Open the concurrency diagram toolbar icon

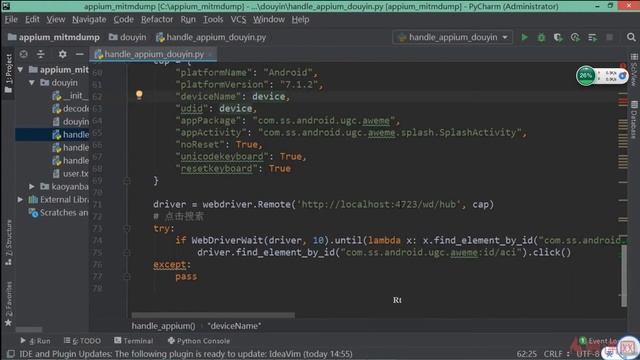point(592,37)
